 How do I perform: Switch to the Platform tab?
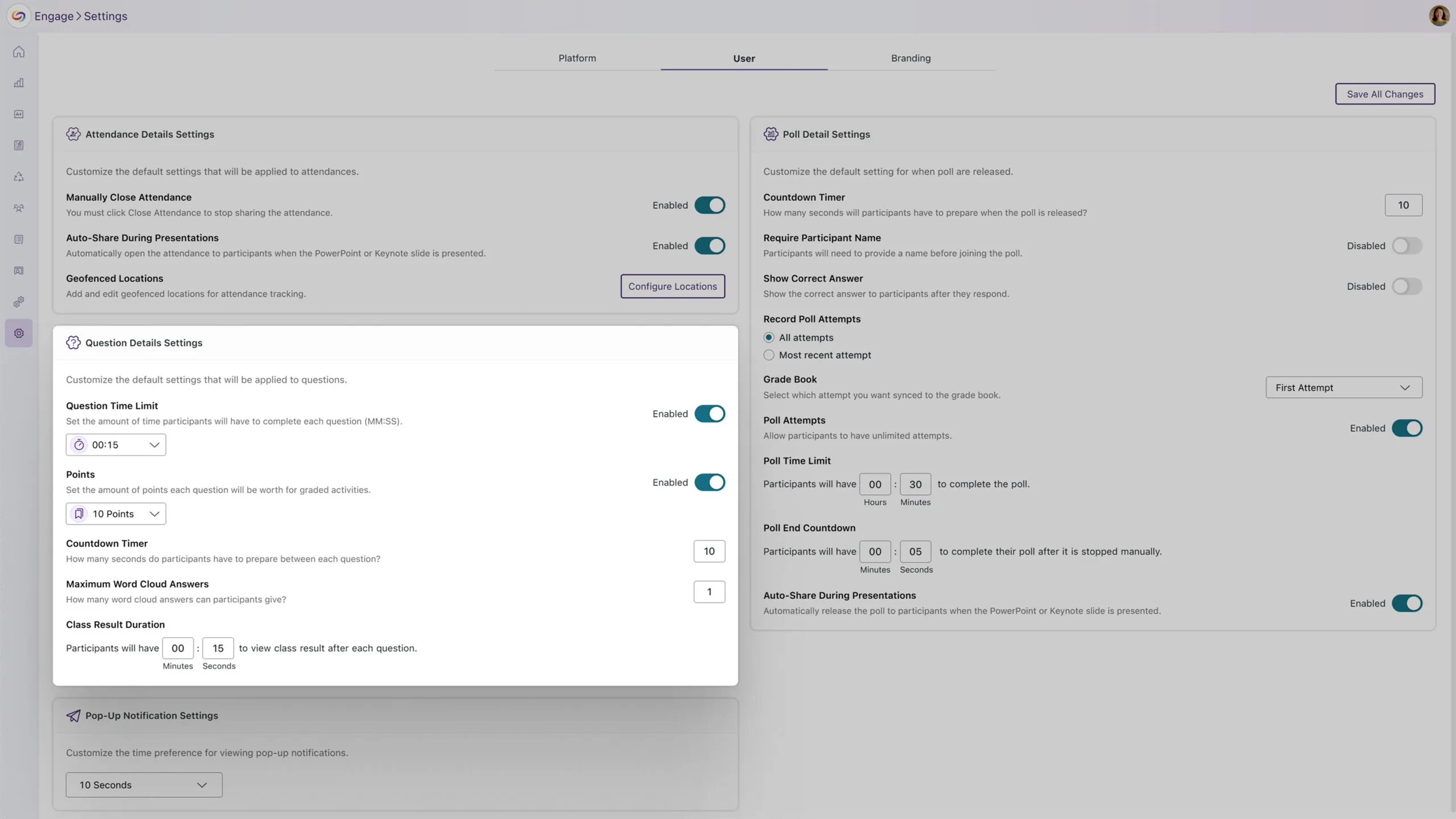pyautogui.click(x=577, y=58)
